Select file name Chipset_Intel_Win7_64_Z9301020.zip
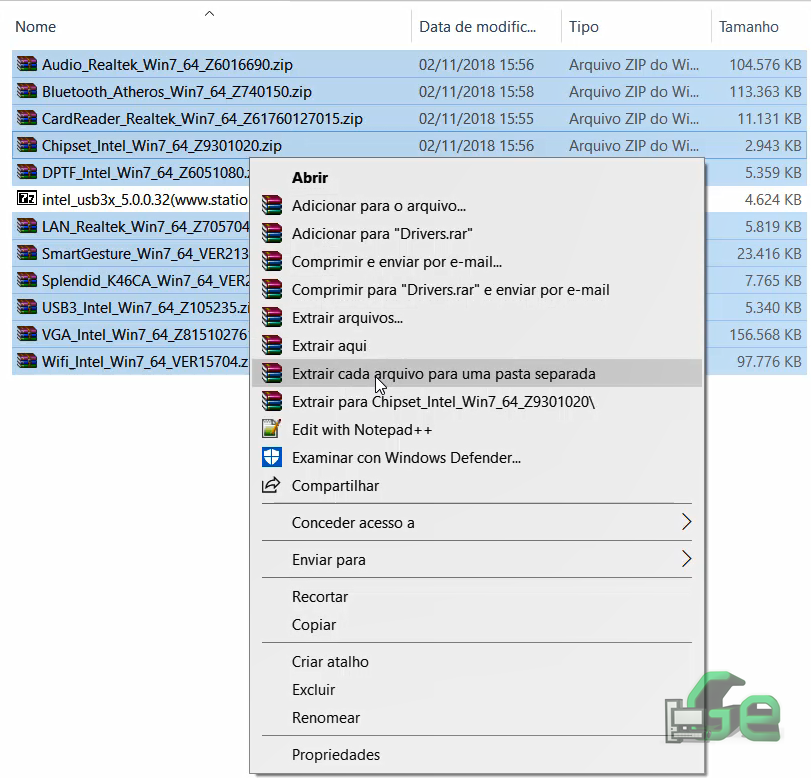Viewport: 811px width, 778px height. pyautogui.click(x=162, y=145)
